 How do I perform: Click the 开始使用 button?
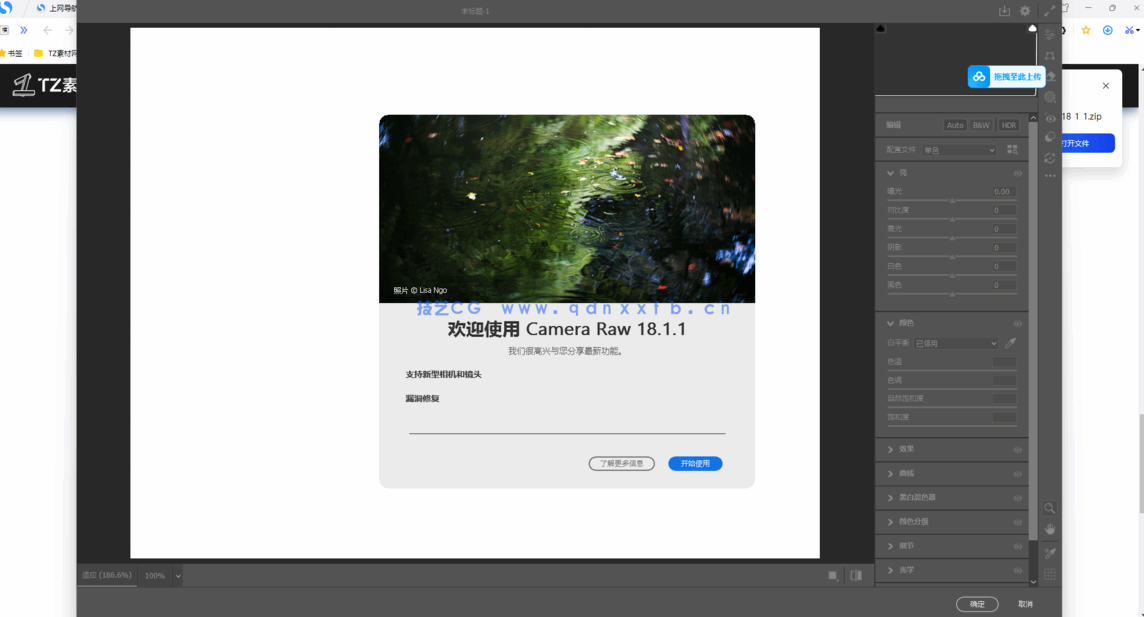pos(695,463)
